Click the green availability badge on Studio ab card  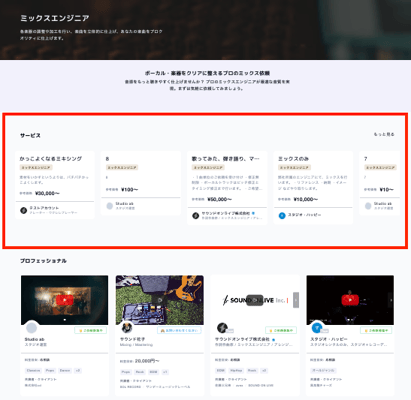click(90, 330)
